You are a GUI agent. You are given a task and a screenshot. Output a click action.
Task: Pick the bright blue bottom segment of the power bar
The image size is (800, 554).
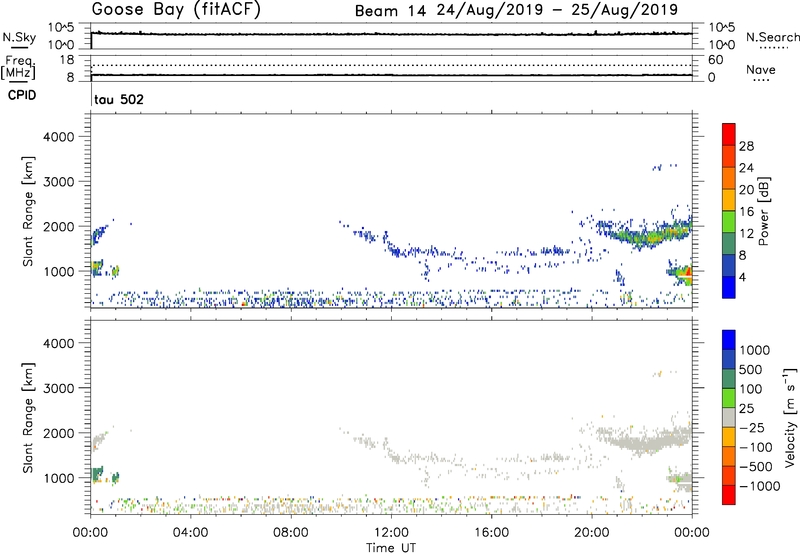pyautogui.click(x=729, y=287)
